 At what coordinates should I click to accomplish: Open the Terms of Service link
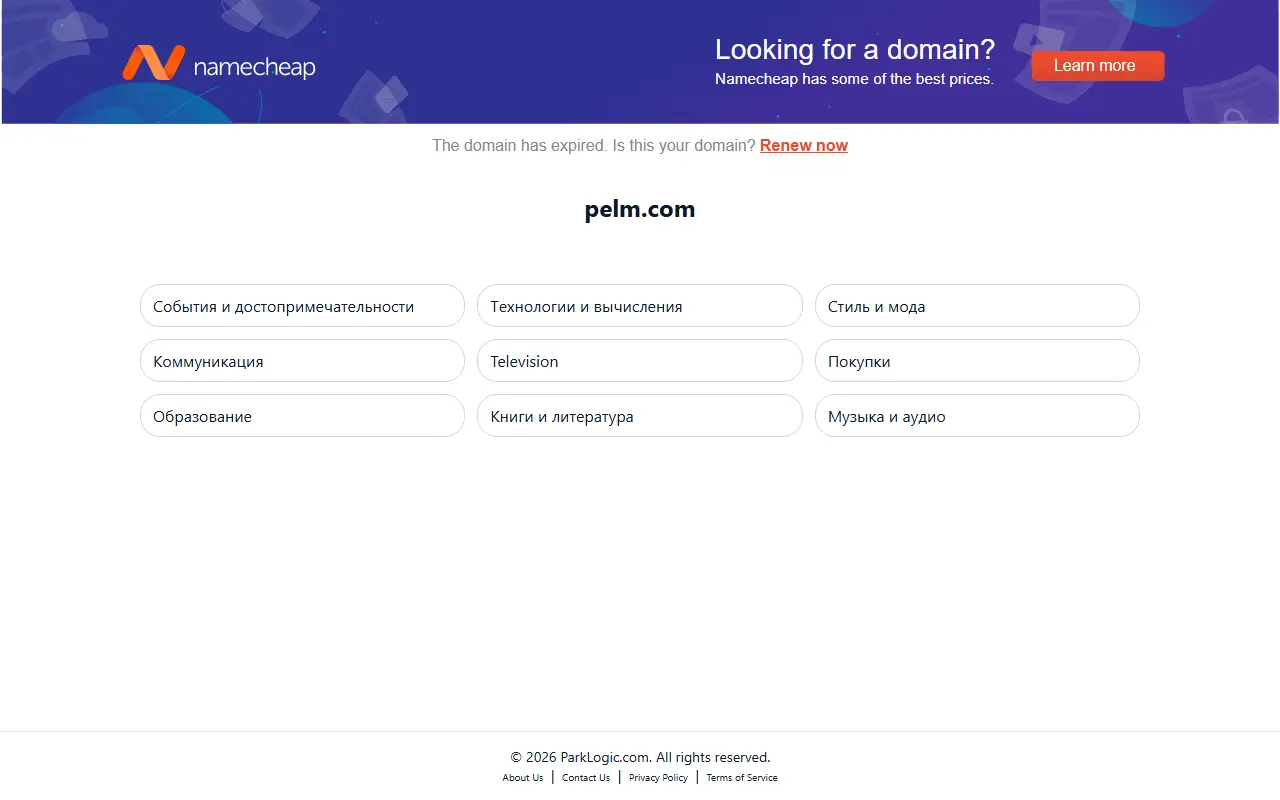(x=742, y=778)
